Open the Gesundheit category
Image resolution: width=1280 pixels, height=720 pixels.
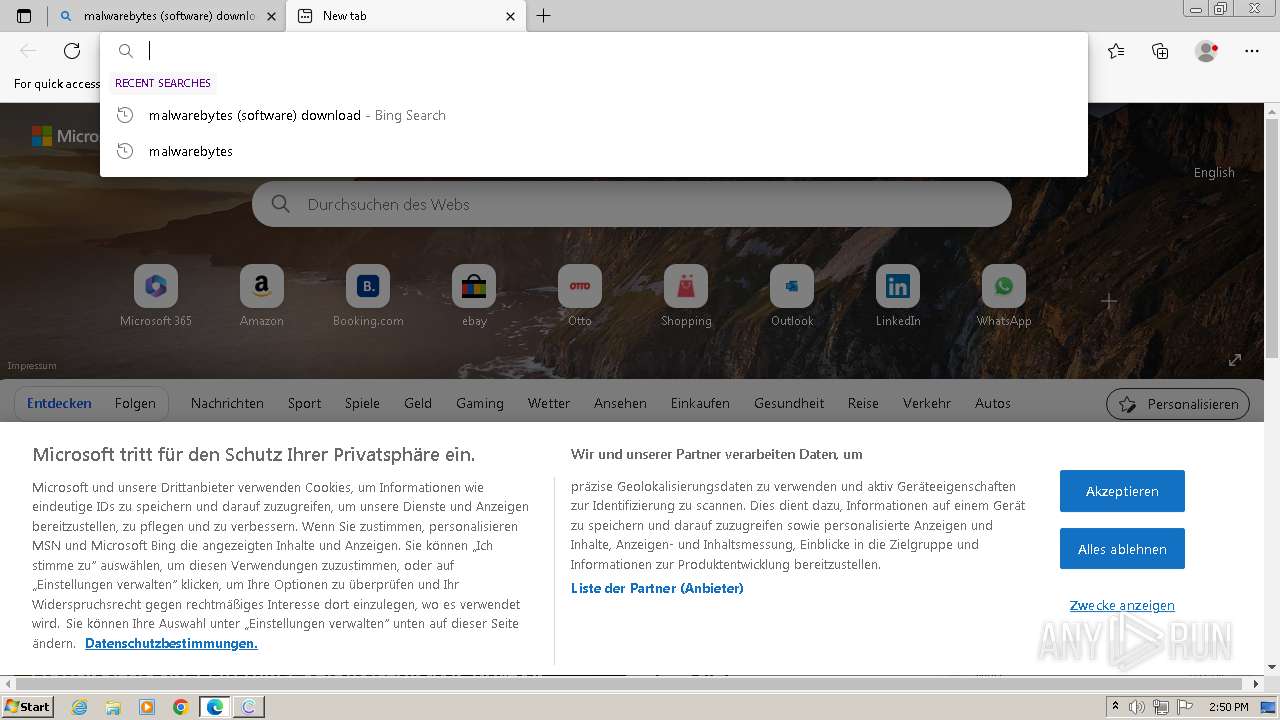pyautogui.click(x=789, y=404)
